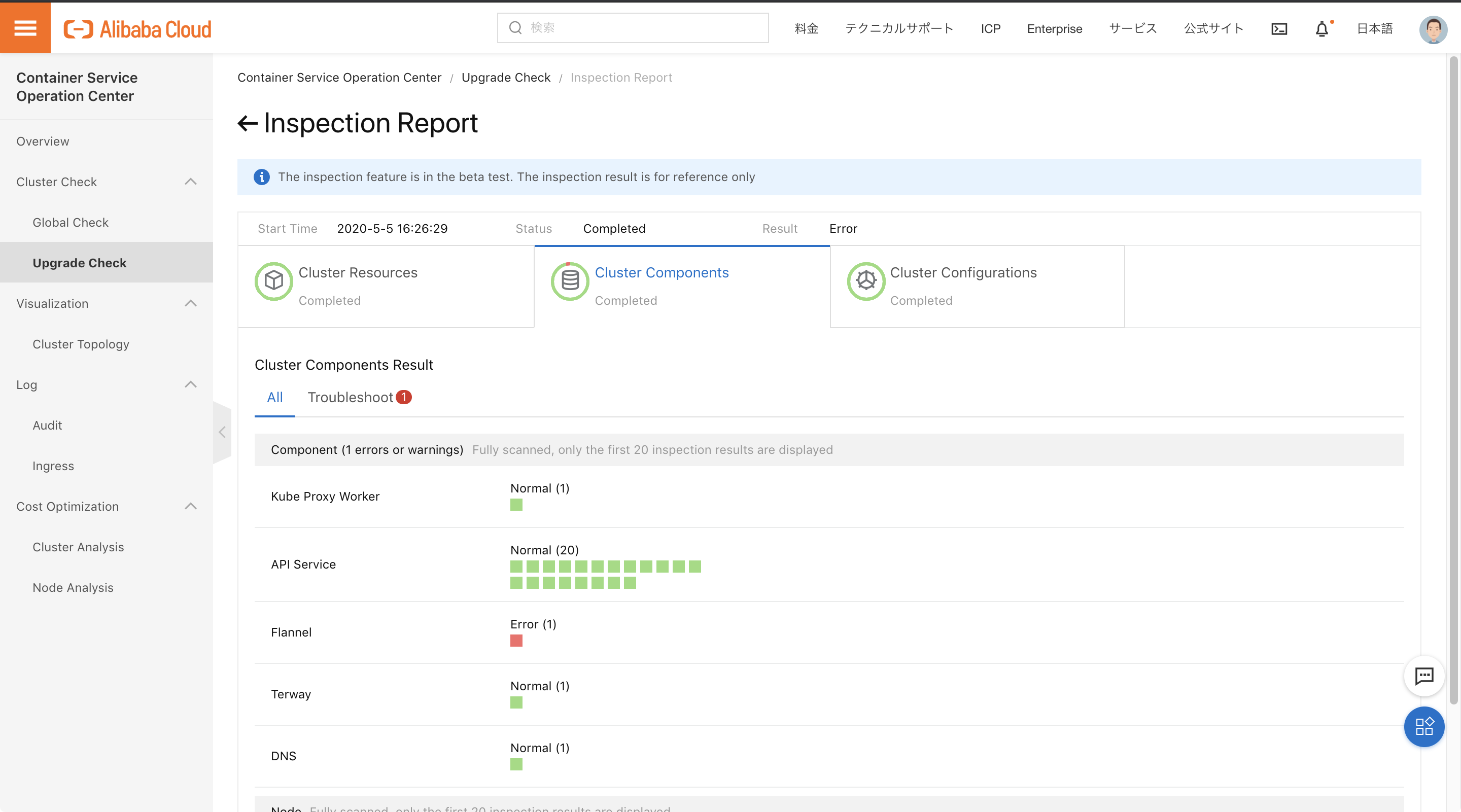The height and width of the screenshot is (812, 1461).
Task: Collapse the Cost Optimization section
Action: point(191,506)
